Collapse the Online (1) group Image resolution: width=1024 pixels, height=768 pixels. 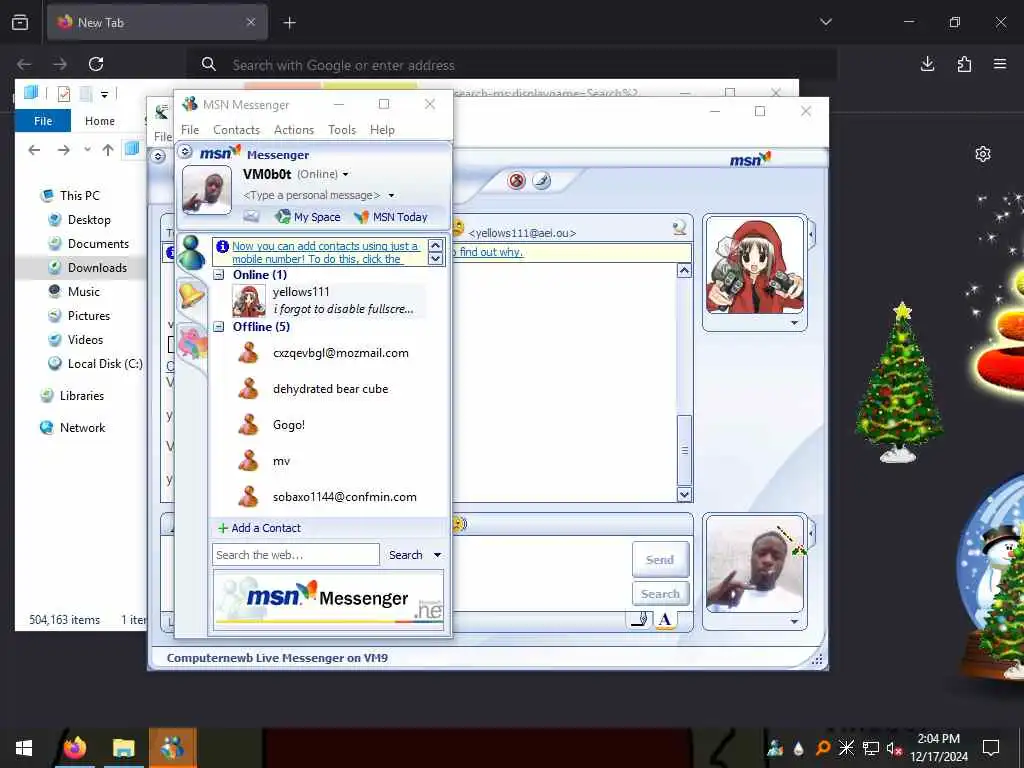219,275
